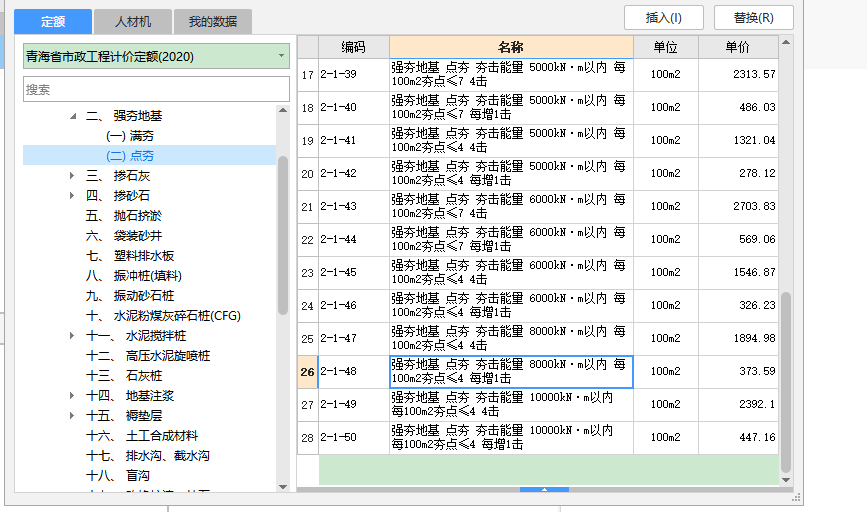
Task: Click the 插入(I) button
Action: [x=664, y=18]
